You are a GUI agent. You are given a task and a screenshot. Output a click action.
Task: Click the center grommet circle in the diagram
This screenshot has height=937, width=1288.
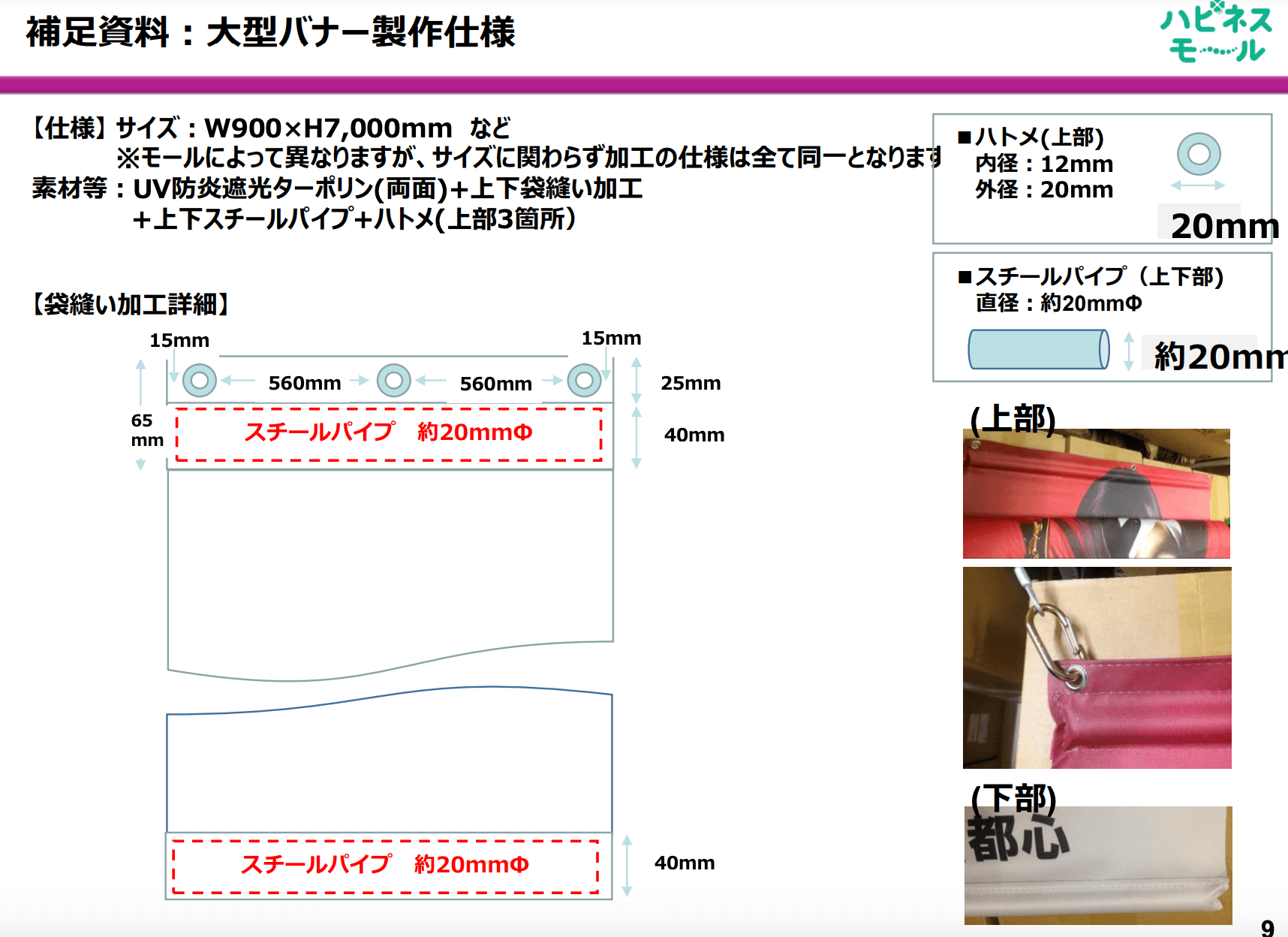(394, 381)
